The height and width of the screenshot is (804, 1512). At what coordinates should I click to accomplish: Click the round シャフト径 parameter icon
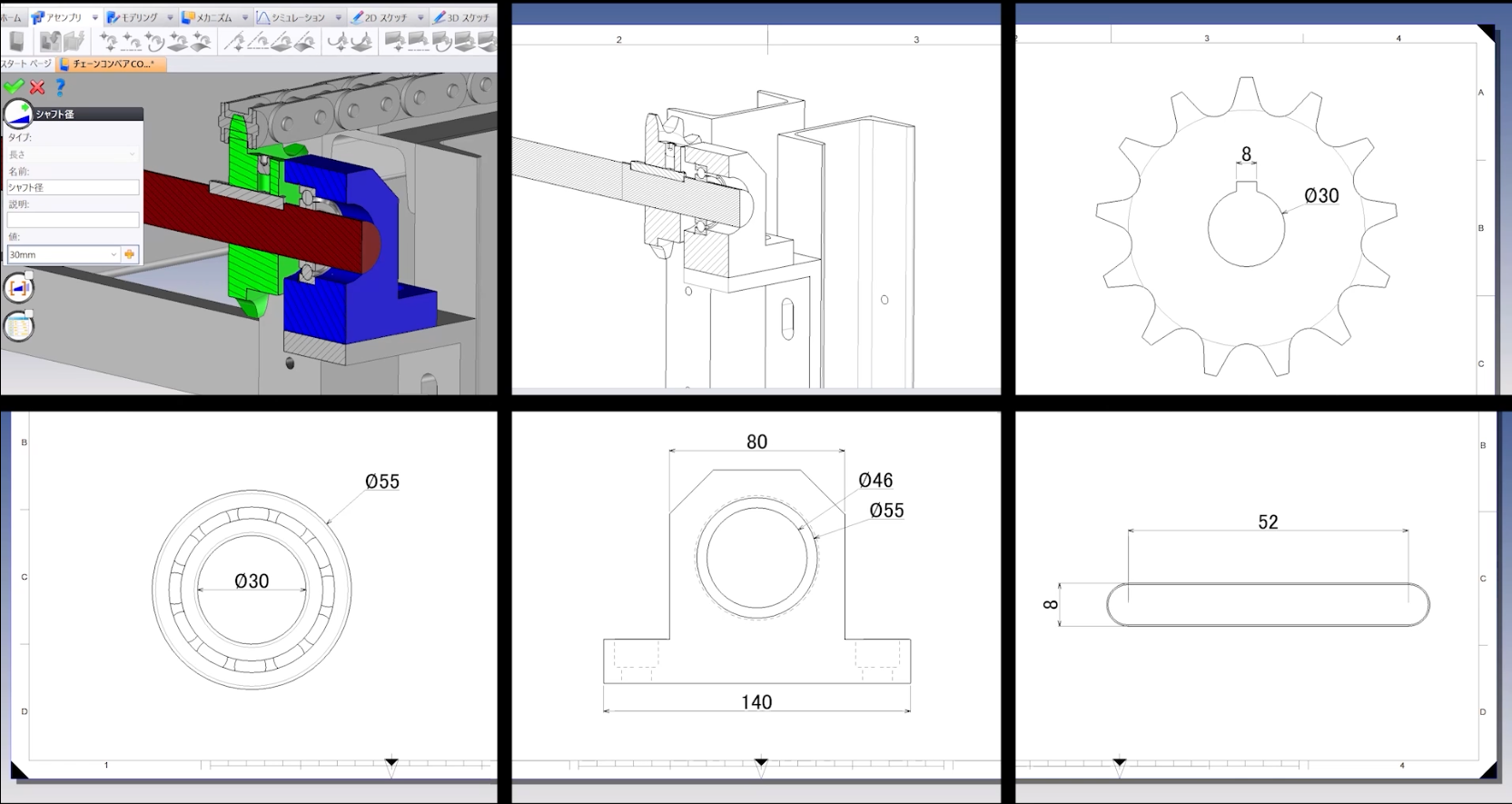[x=18, y=114]
